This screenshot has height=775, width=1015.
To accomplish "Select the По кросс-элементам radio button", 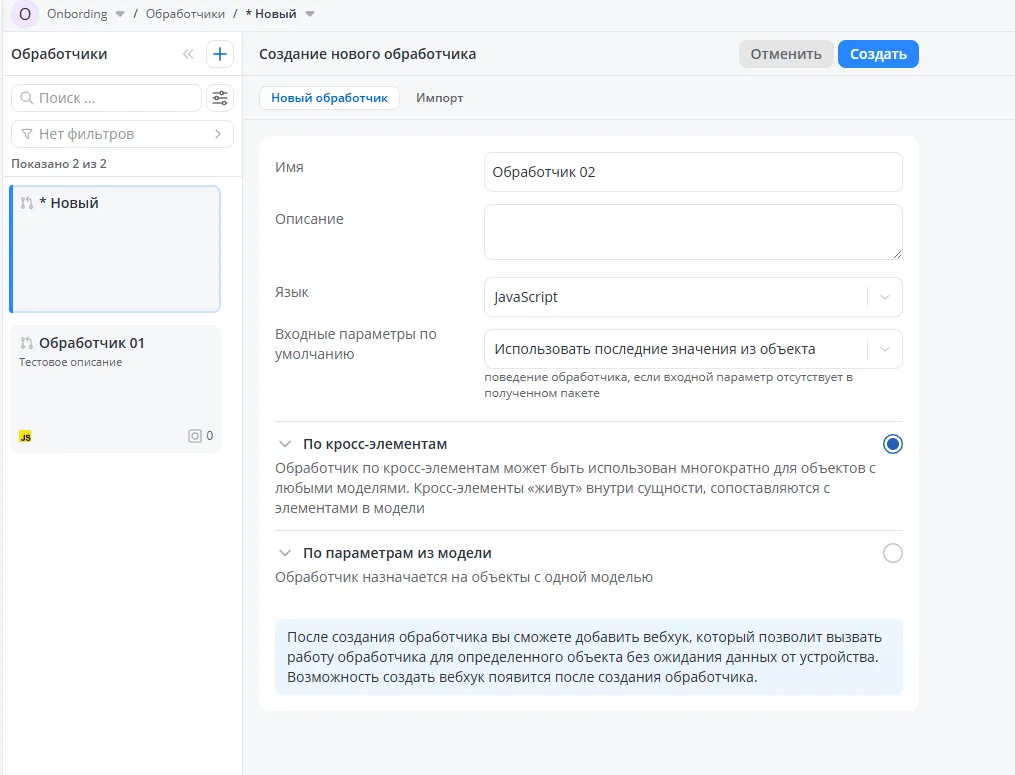I will tap(893, 443).
